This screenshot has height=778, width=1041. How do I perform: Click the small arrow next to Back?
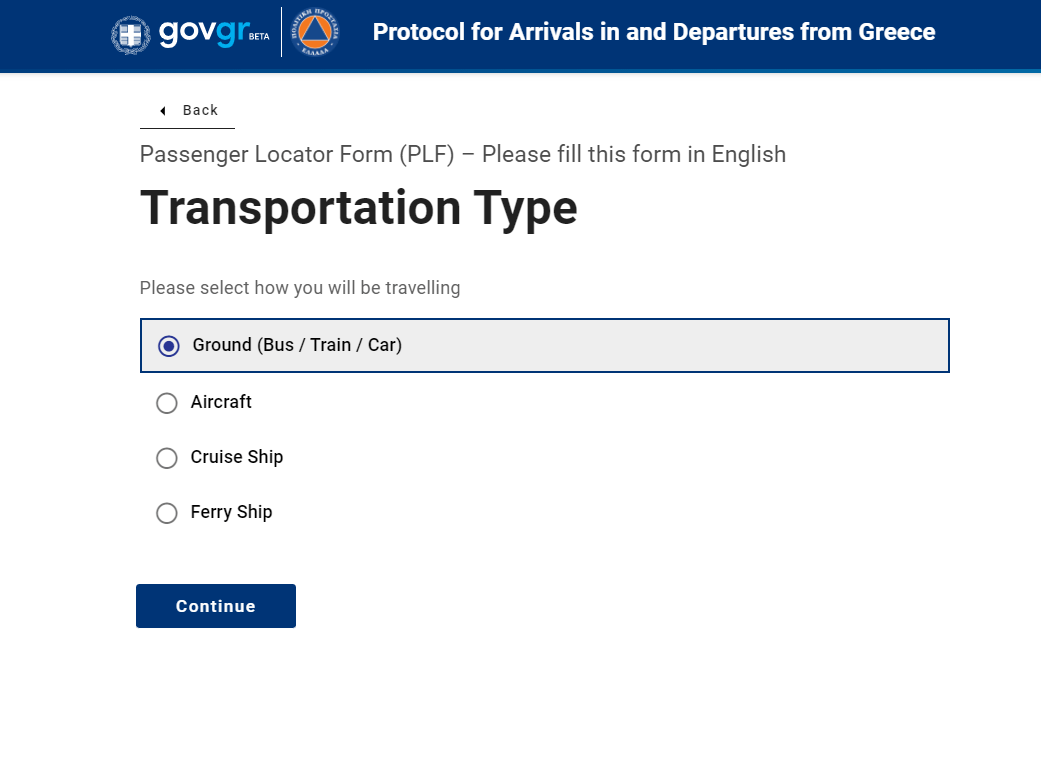pyautogui.click(x=163, y=111)
